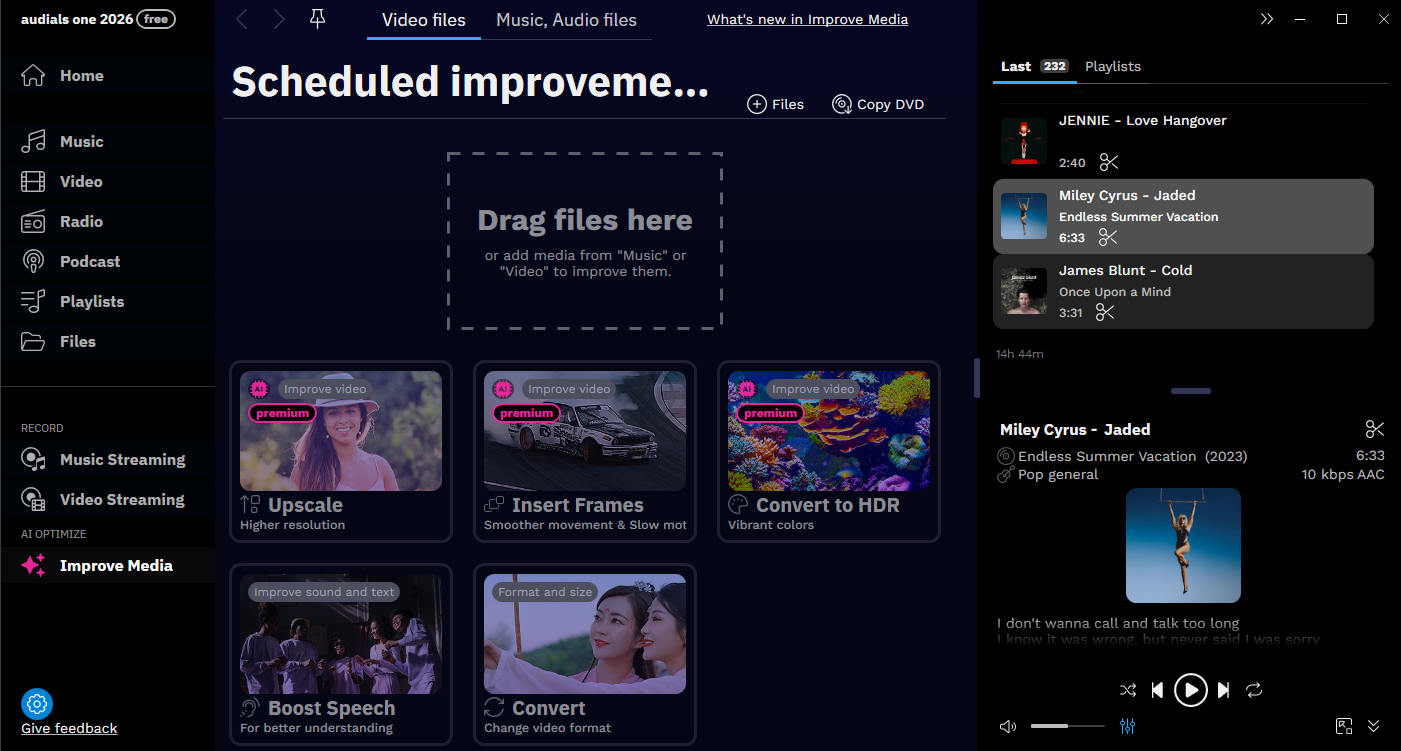The width and height of the screenshot is (1401, 751).
Task: Enable repeat mode in the player
Action: click(1254, 690)
